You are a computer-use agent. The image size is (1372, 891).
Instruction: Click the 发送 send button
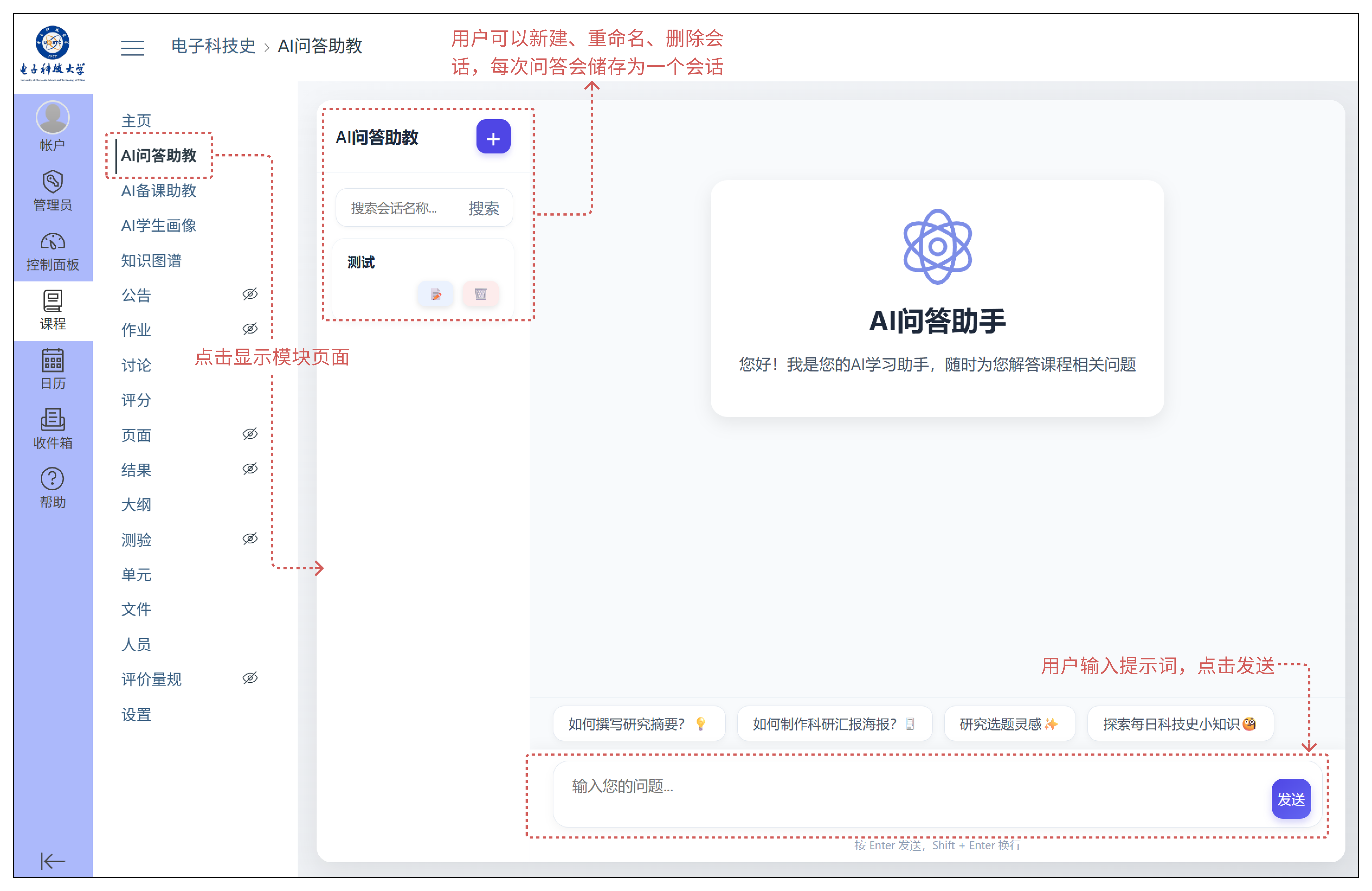1291,799
